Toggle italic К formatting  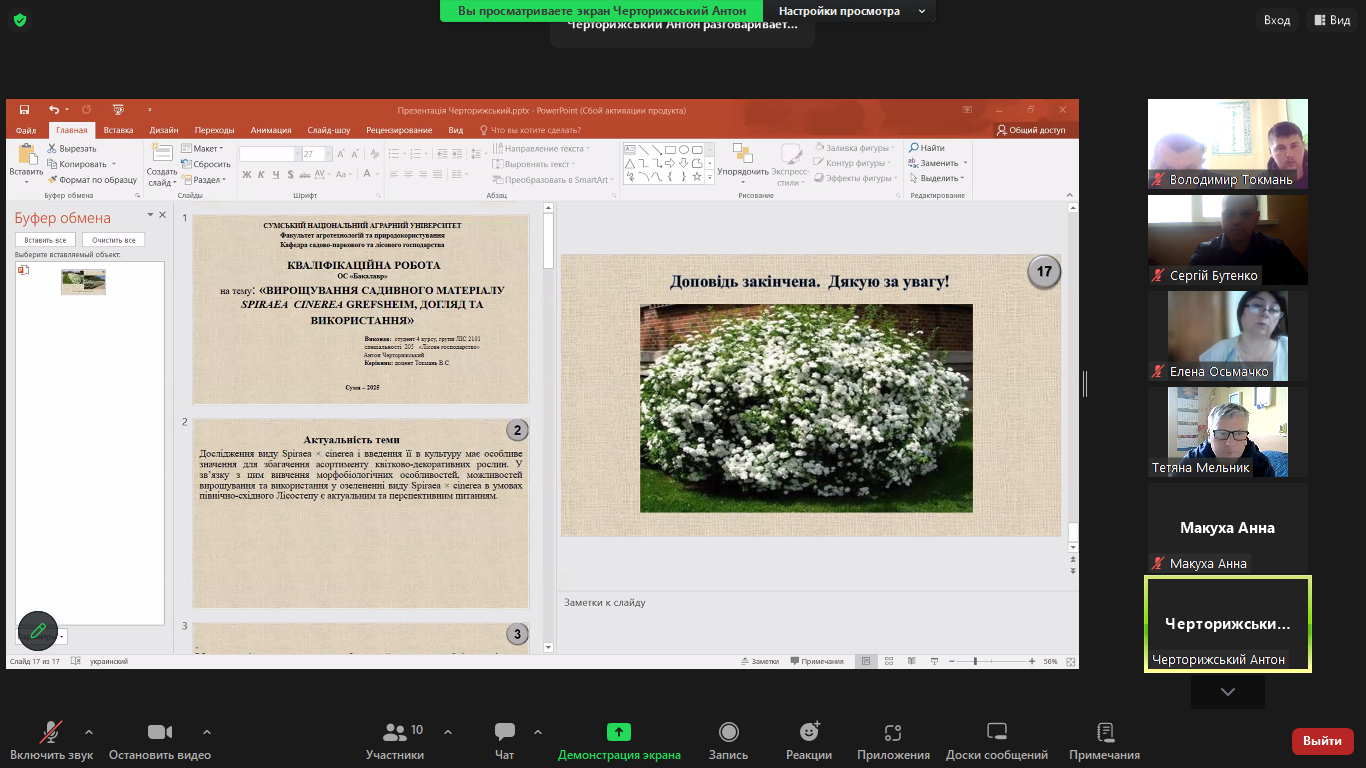260,175
